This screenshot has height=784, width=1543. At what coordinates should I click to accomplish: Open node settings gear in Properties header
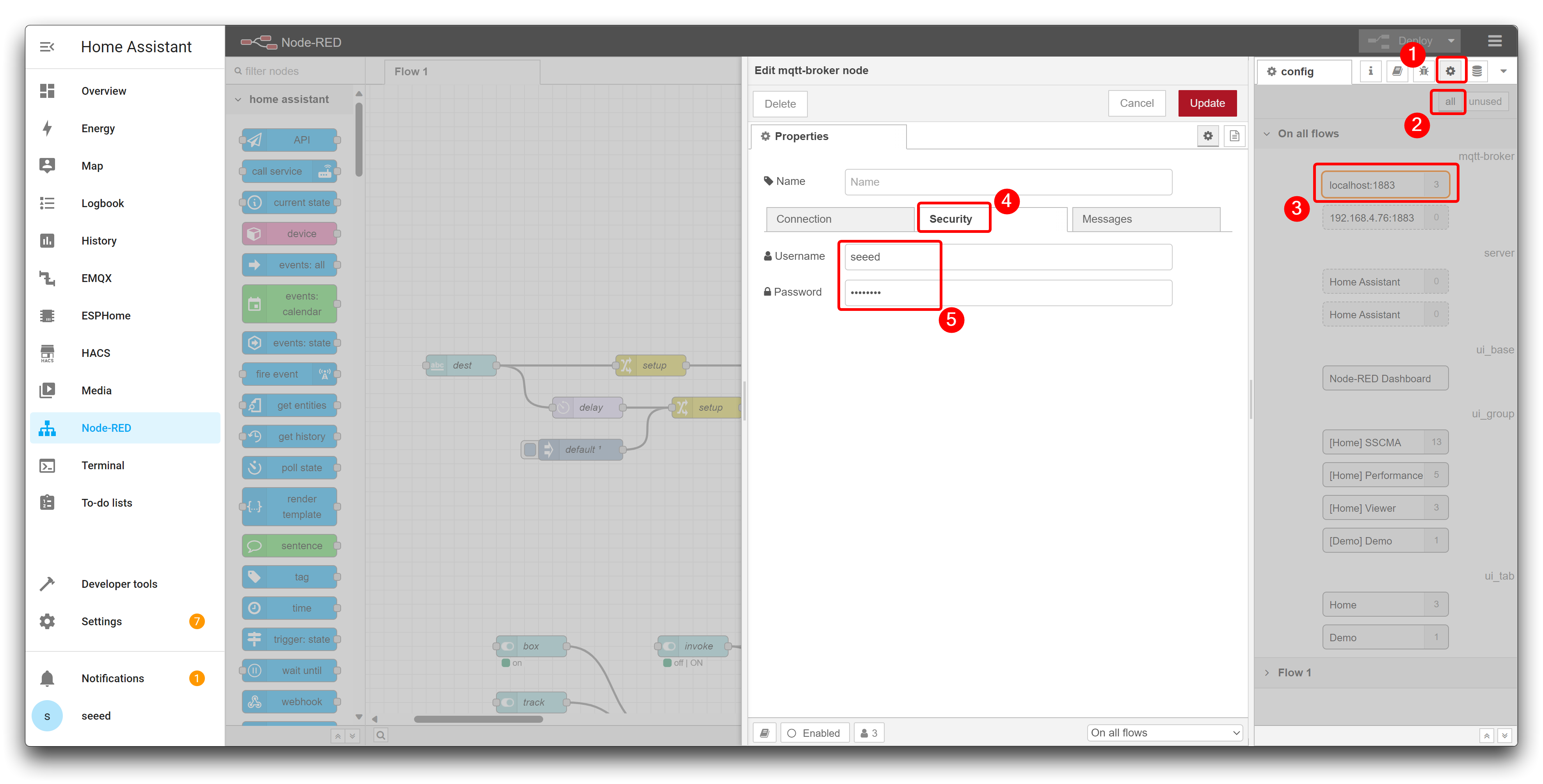tap(1207, 136)
